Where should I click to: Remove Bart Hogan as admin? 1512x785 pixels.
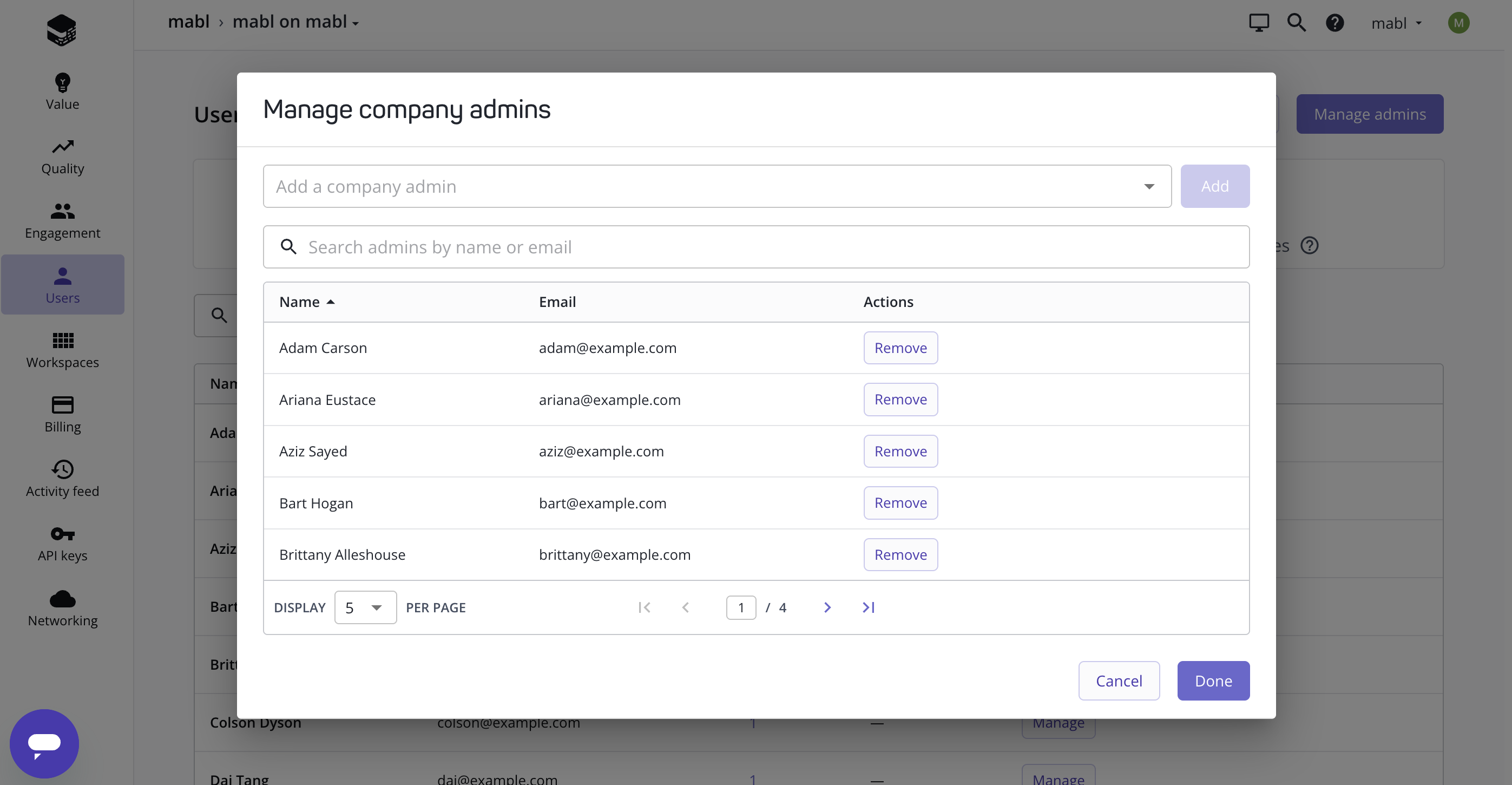coord(900,502)
